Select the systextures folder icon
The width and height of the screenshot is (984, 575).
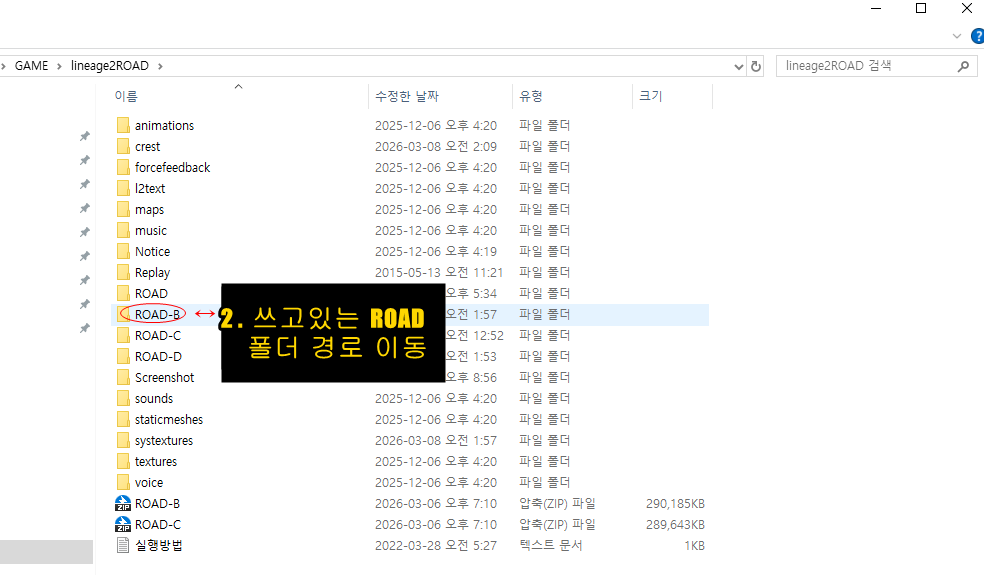point(123,440)
